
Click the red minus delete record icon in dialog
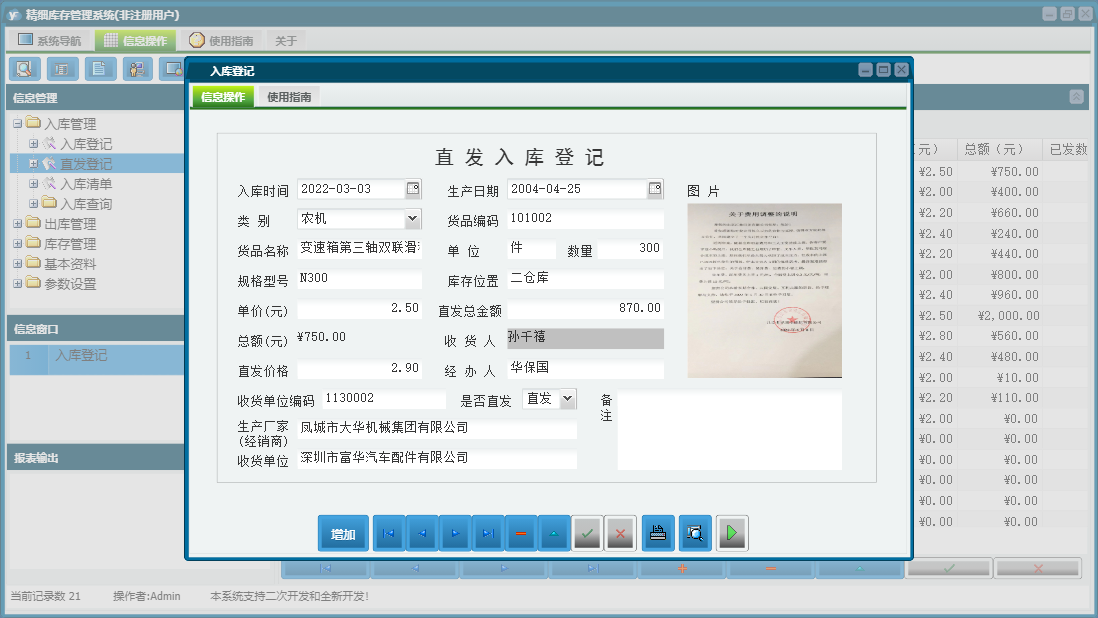click(x=521, y=533)
